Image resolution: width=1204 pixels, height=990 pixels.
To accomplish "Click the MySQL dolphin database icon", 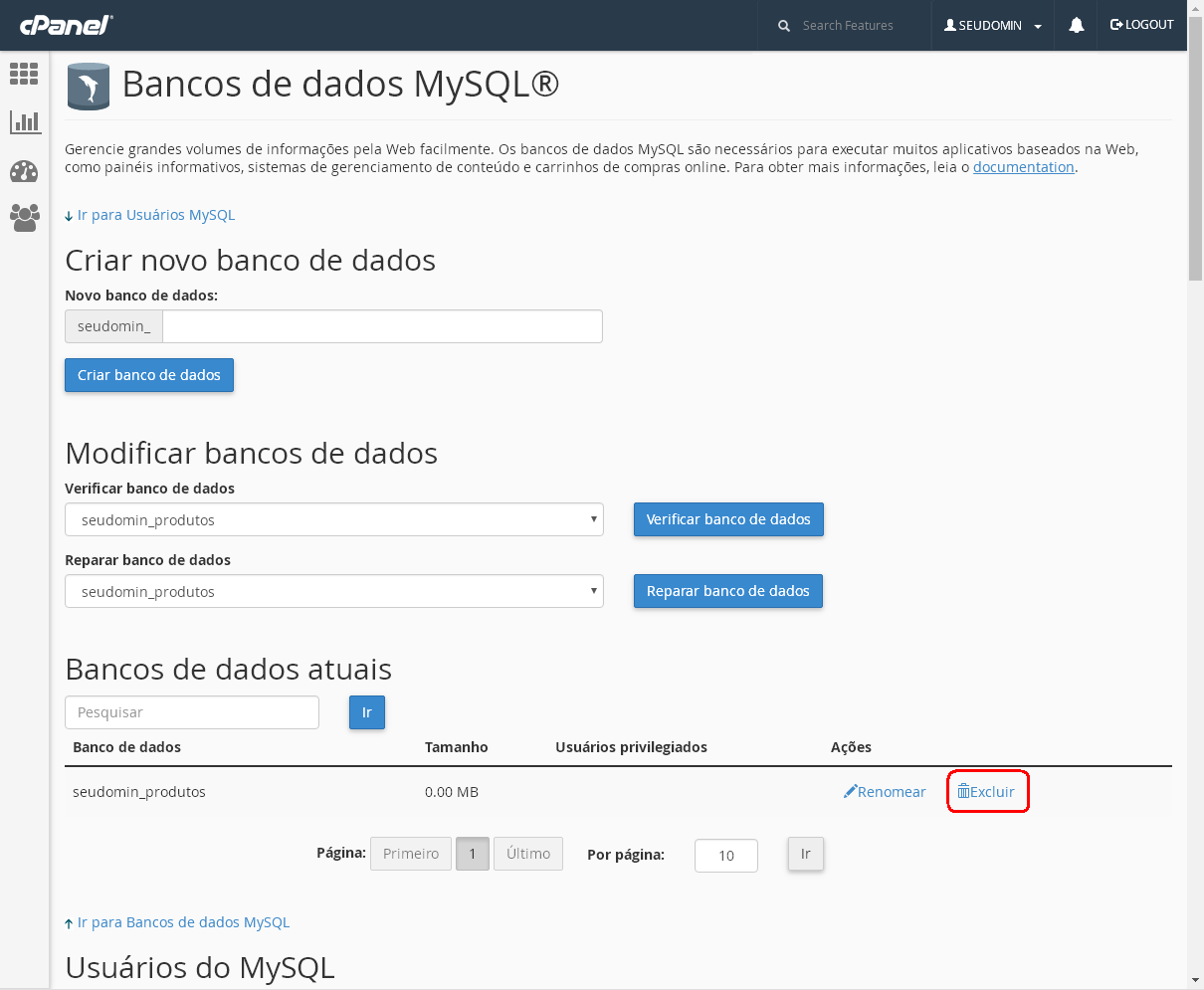I will pyautogui.click(x=89, y=86).
